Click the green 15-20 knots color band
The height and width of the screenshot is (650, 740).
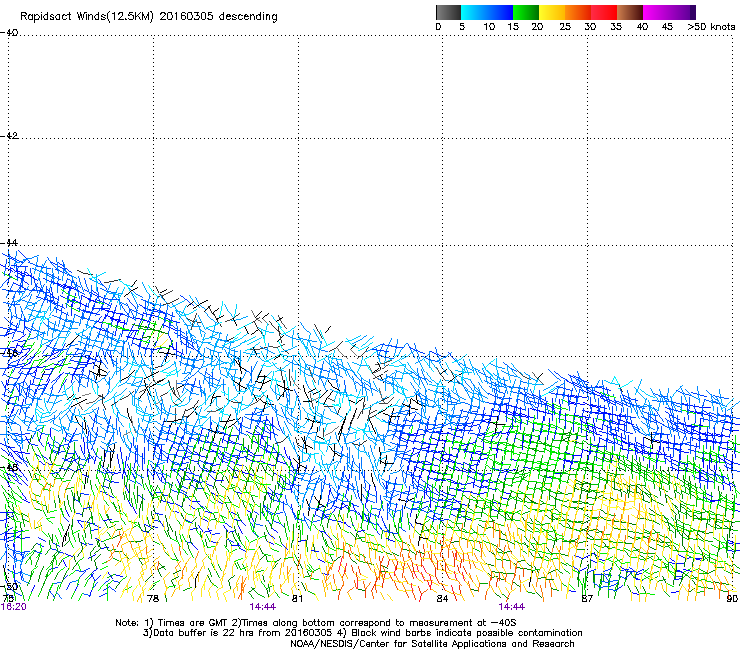coord(526,12)
